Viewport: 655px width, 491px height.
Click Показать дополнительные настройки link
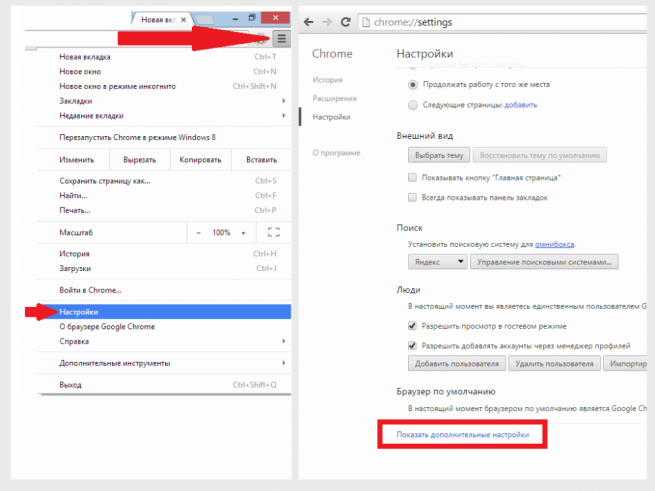click(463, 435)
